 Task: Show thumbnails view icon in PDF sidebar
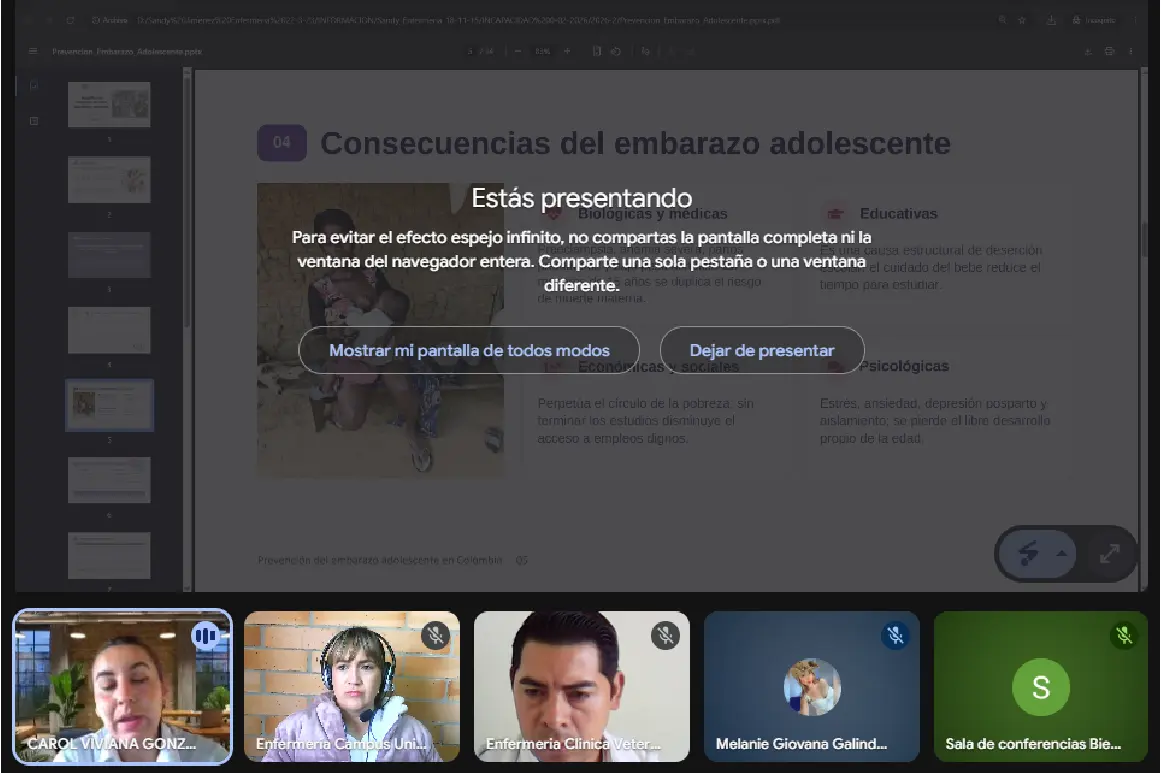coord(33,85)
